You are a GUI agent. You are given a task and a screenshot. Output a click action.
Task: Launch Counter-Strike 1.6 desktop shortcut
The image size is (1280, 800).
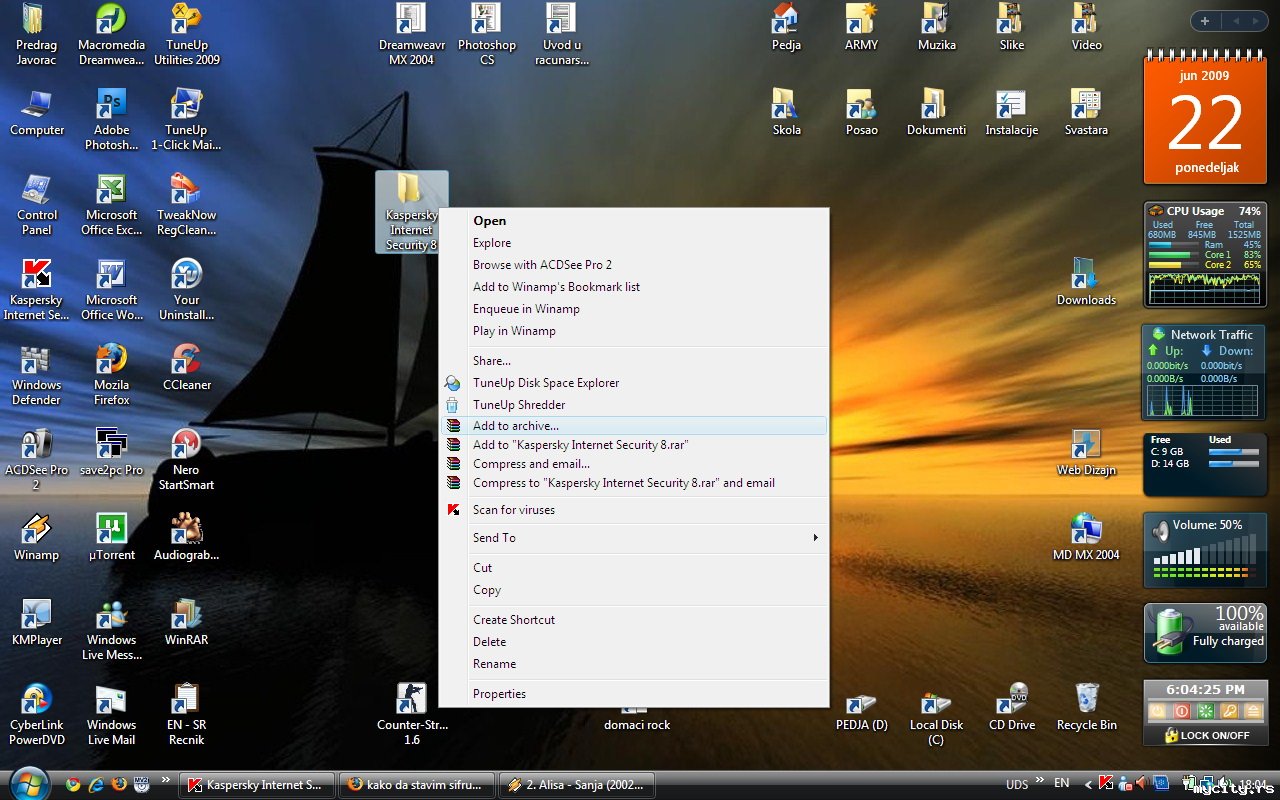pos(411,705)
